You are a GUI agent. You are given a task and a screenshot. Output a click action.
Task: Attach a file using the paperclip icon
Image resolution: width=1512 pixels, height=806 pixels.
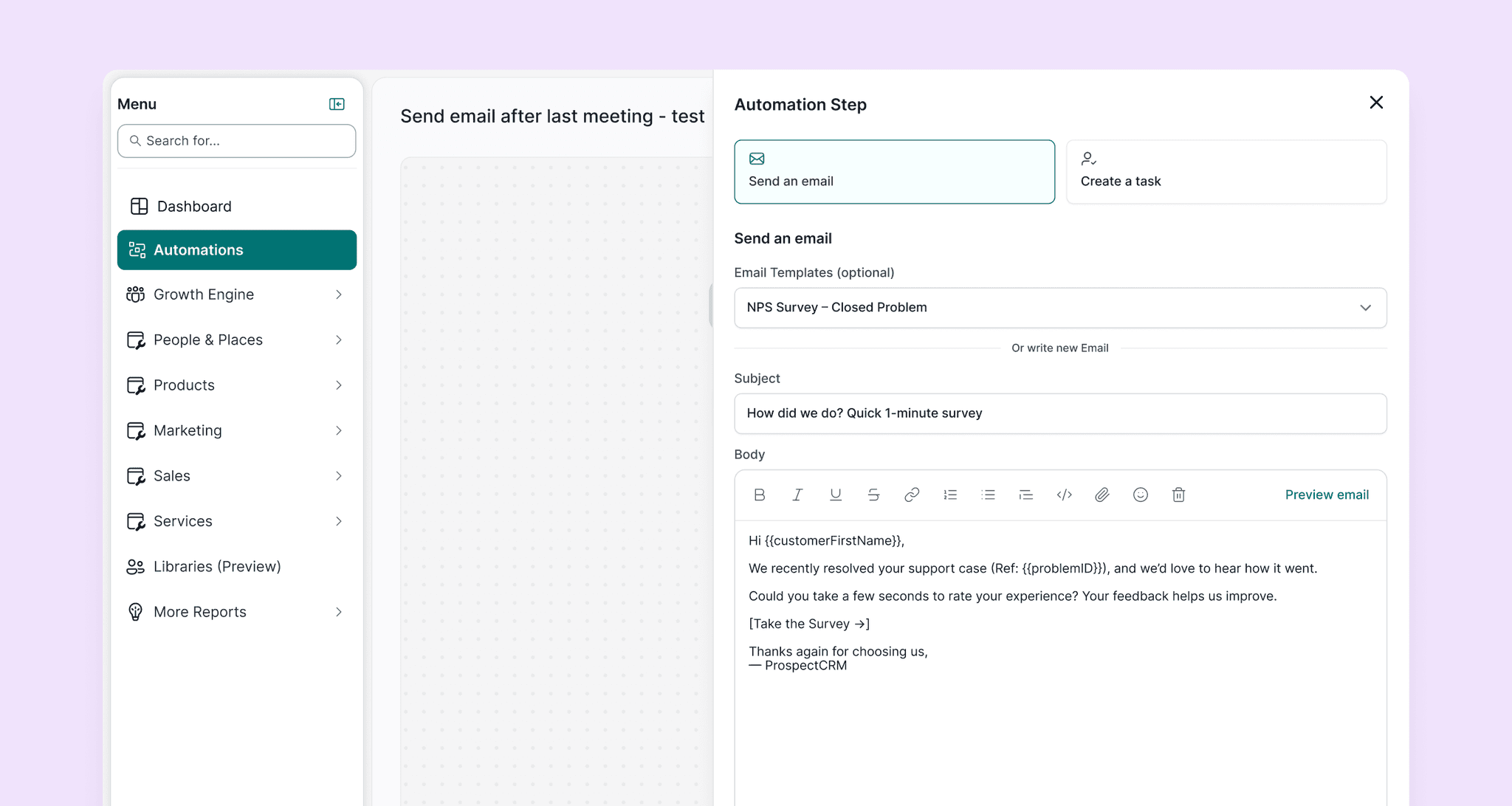(x=1102, y=495)
